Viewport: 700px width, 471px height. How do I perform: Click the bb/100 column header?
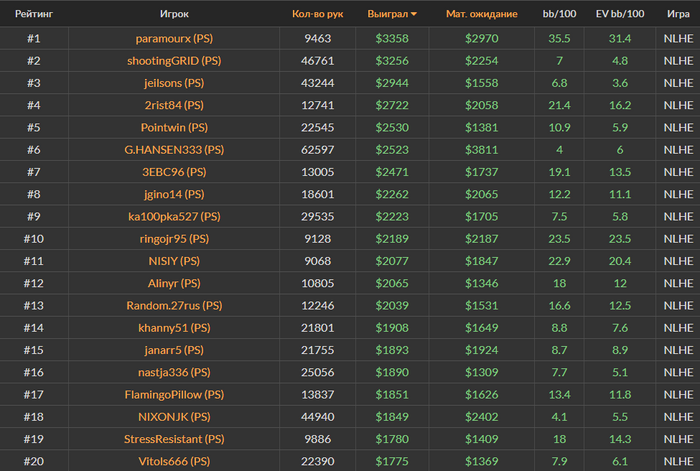point(560,14)
